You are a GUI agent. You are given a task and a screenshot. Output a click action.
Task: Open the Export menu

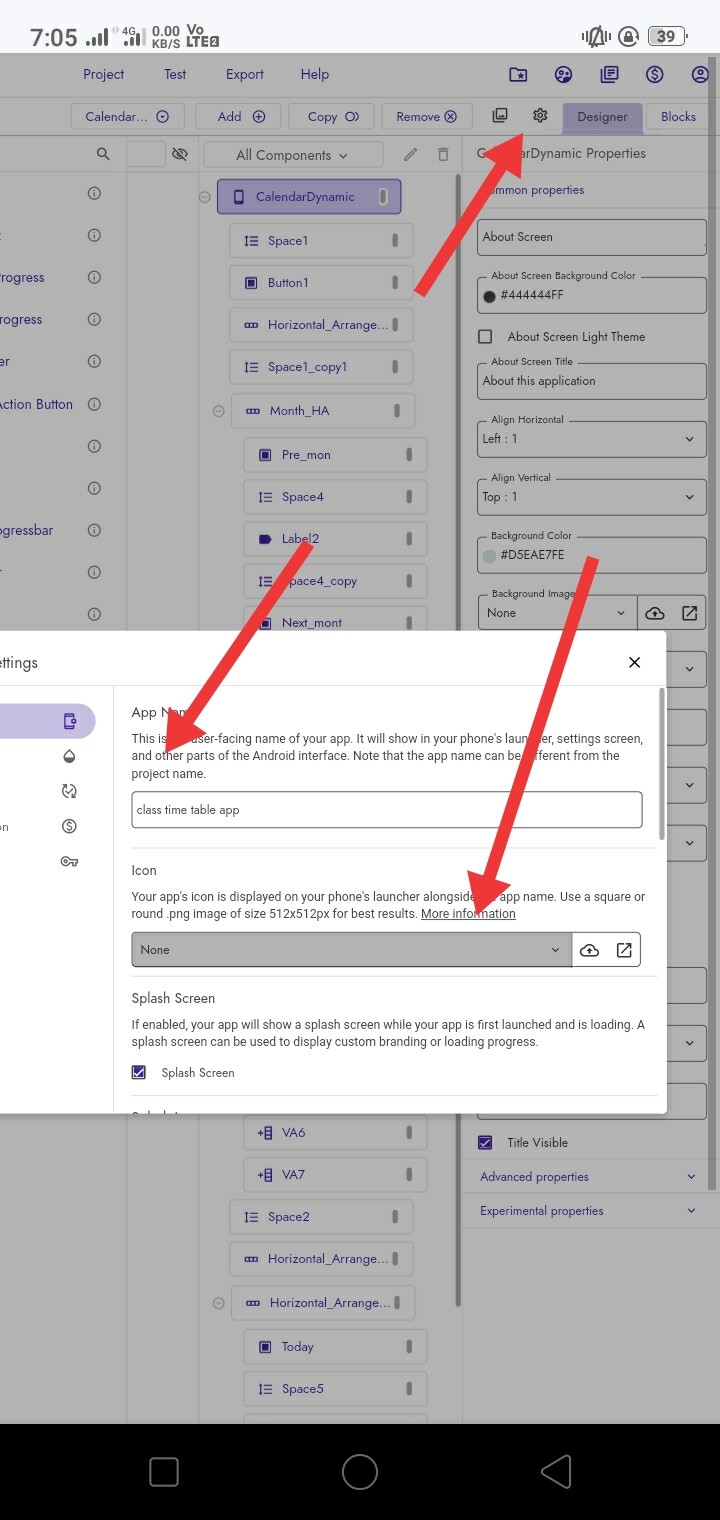[245, 74]
